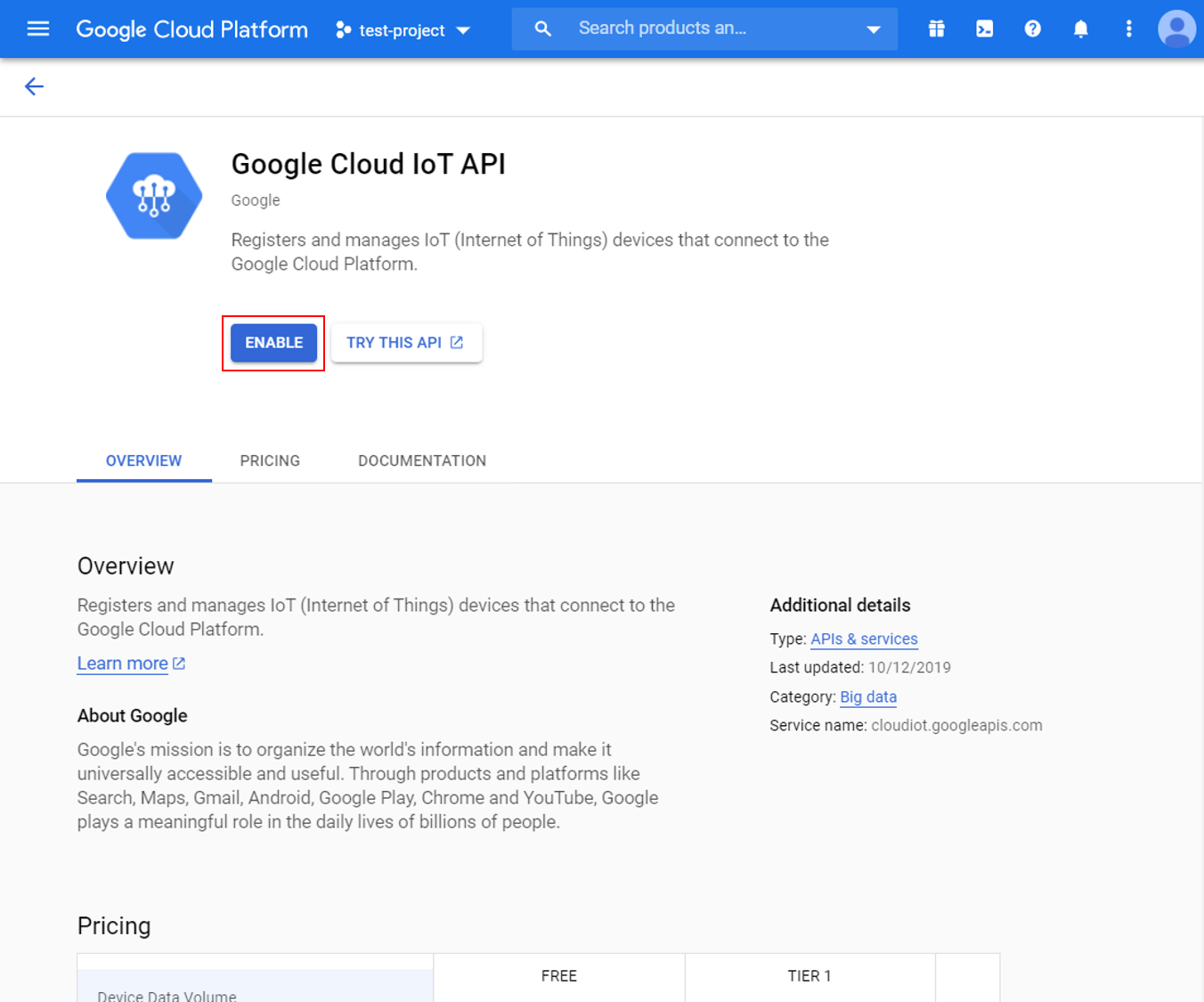This screenshot has height=1002, width=1204.
Task: Activate Cloud Shell terminal icon
Action: coord(984,29)
